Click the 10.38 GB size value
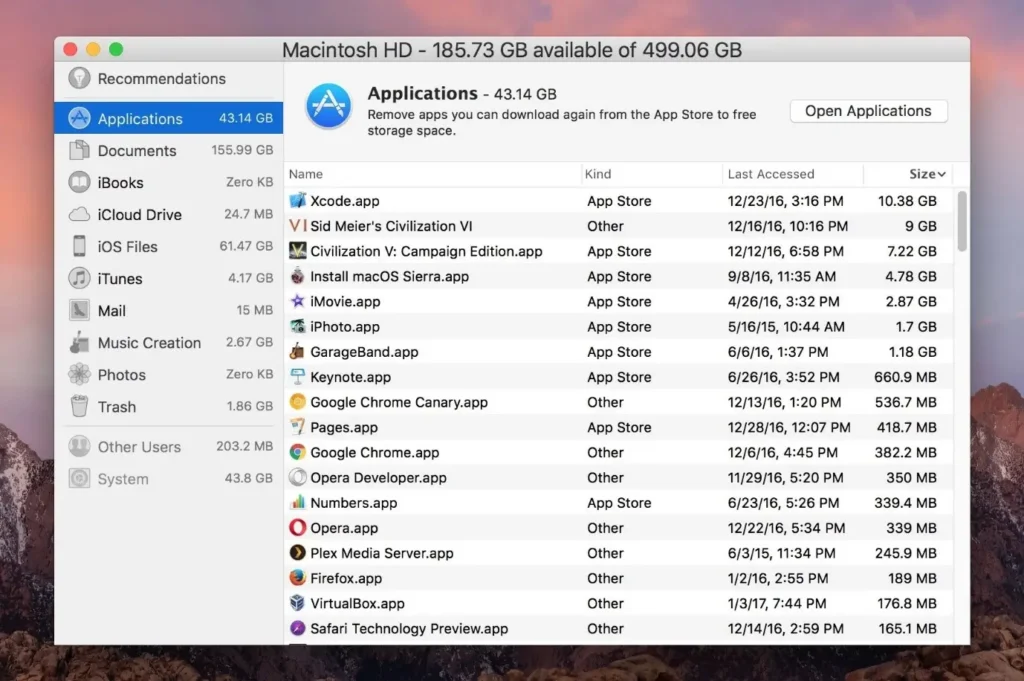Screen dimensions: 1024x681 906,201
